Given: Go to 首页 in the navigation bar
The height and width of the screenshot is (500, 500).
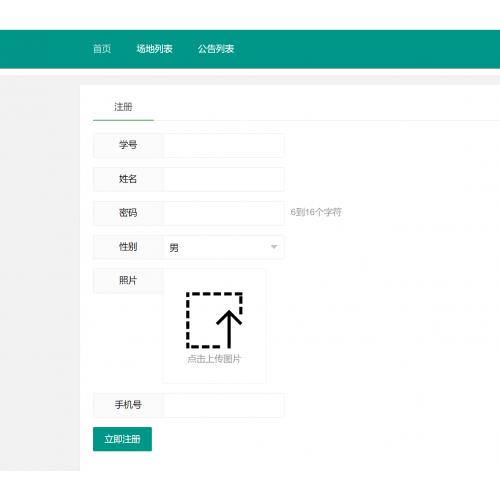Looking at the screenshot, I should (x=102, y=49).
